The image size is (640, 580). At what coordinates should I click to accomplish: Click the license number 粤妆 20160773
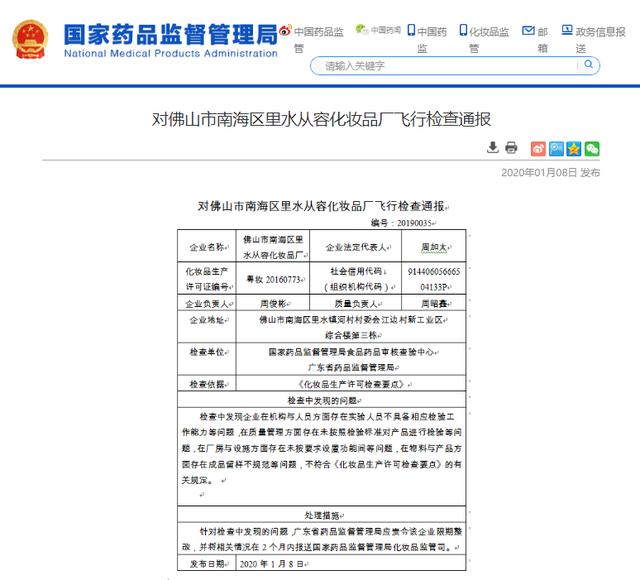(273, 280)
